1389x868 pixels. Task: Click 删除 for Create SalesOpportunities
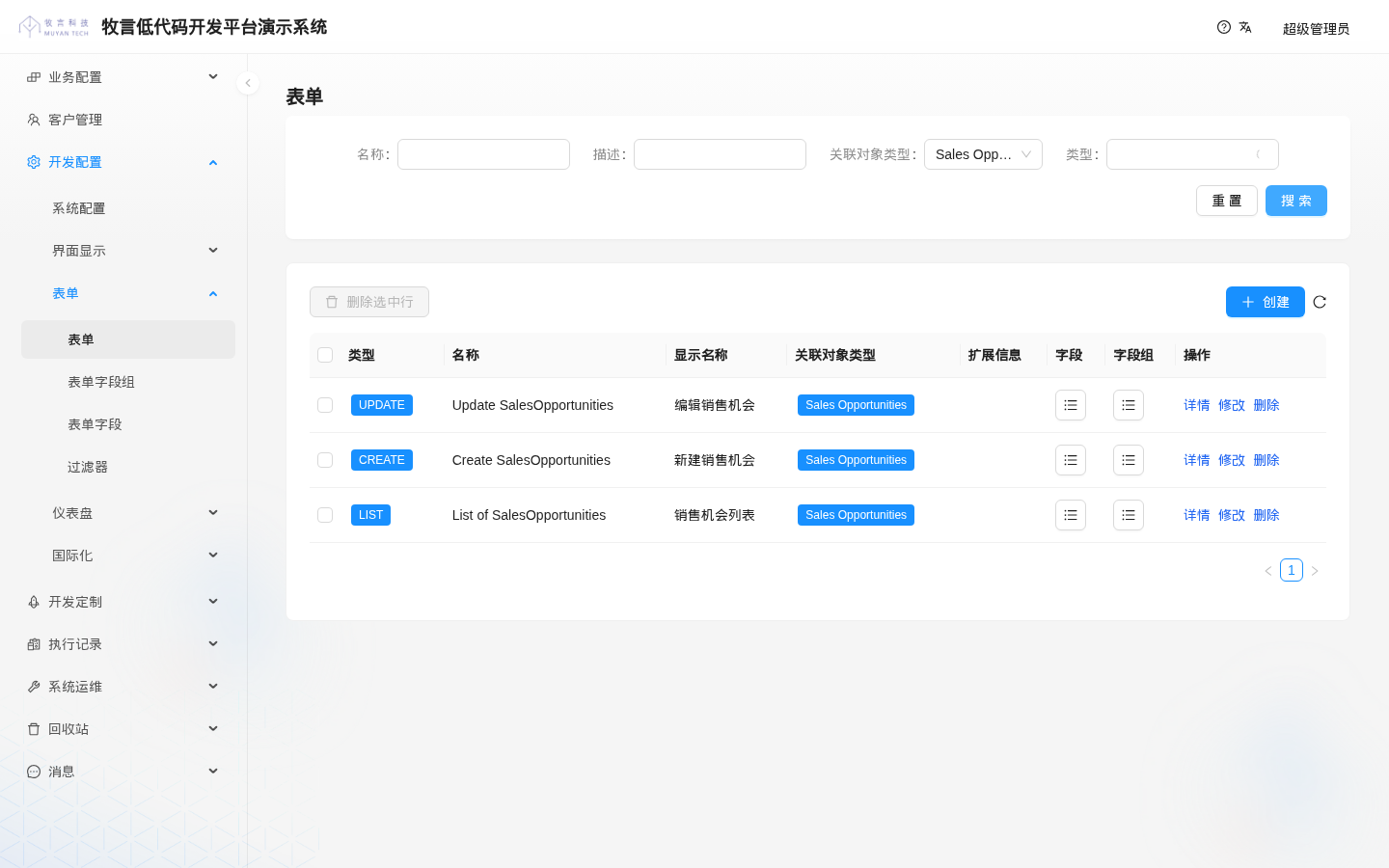tap(1266, 460)
